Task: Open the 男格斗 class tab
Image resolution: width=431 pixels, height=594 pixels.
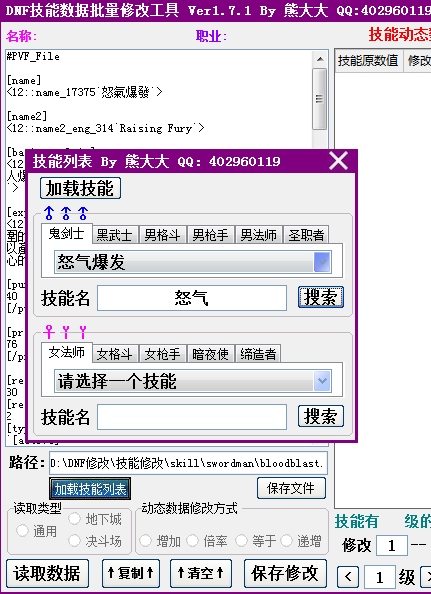Action: [162, 235]
